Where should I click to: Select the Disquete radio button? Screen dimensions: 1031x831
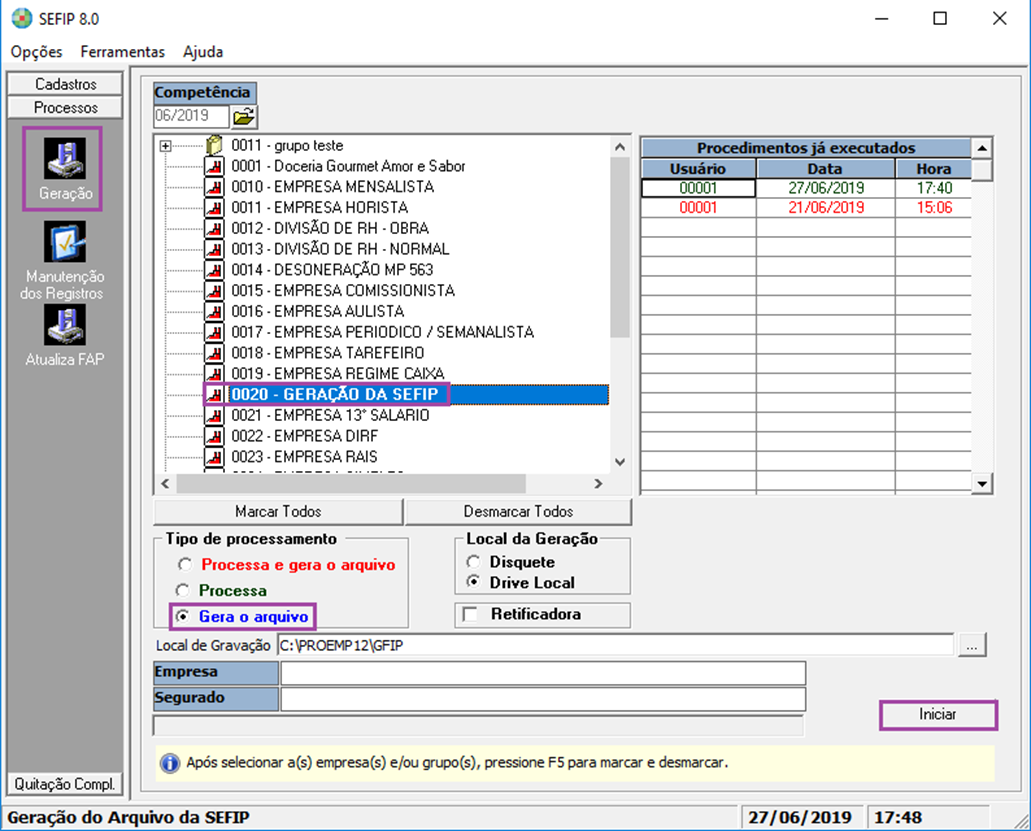(474, 563)
